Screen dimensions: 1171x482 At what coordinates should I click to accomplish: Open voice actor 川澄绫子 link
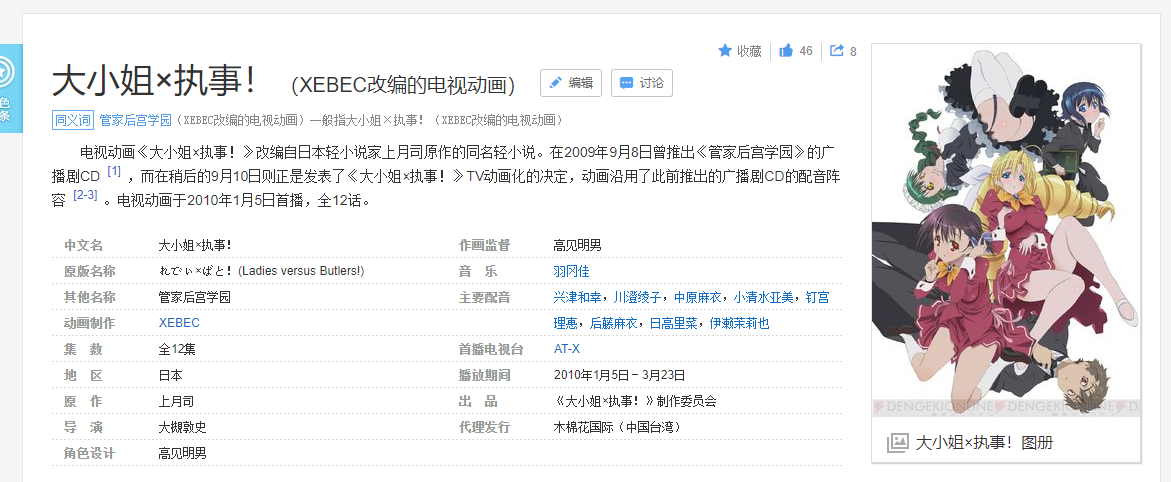(x=638, y=297)
